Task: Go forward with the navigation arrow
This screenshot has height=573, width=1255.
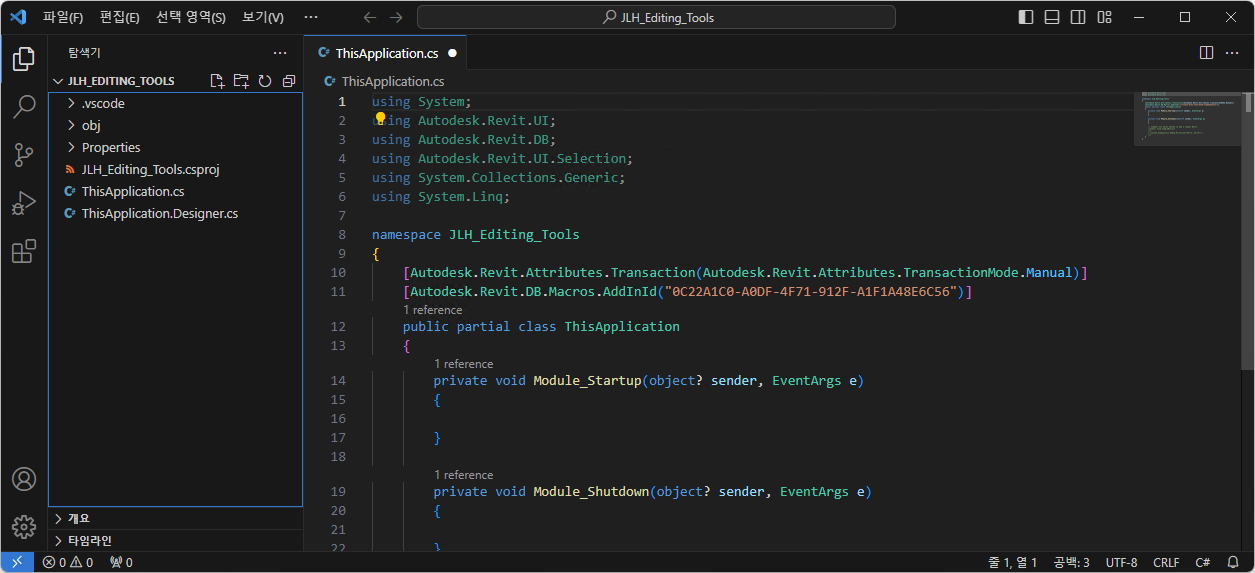Action: [396, 17]
